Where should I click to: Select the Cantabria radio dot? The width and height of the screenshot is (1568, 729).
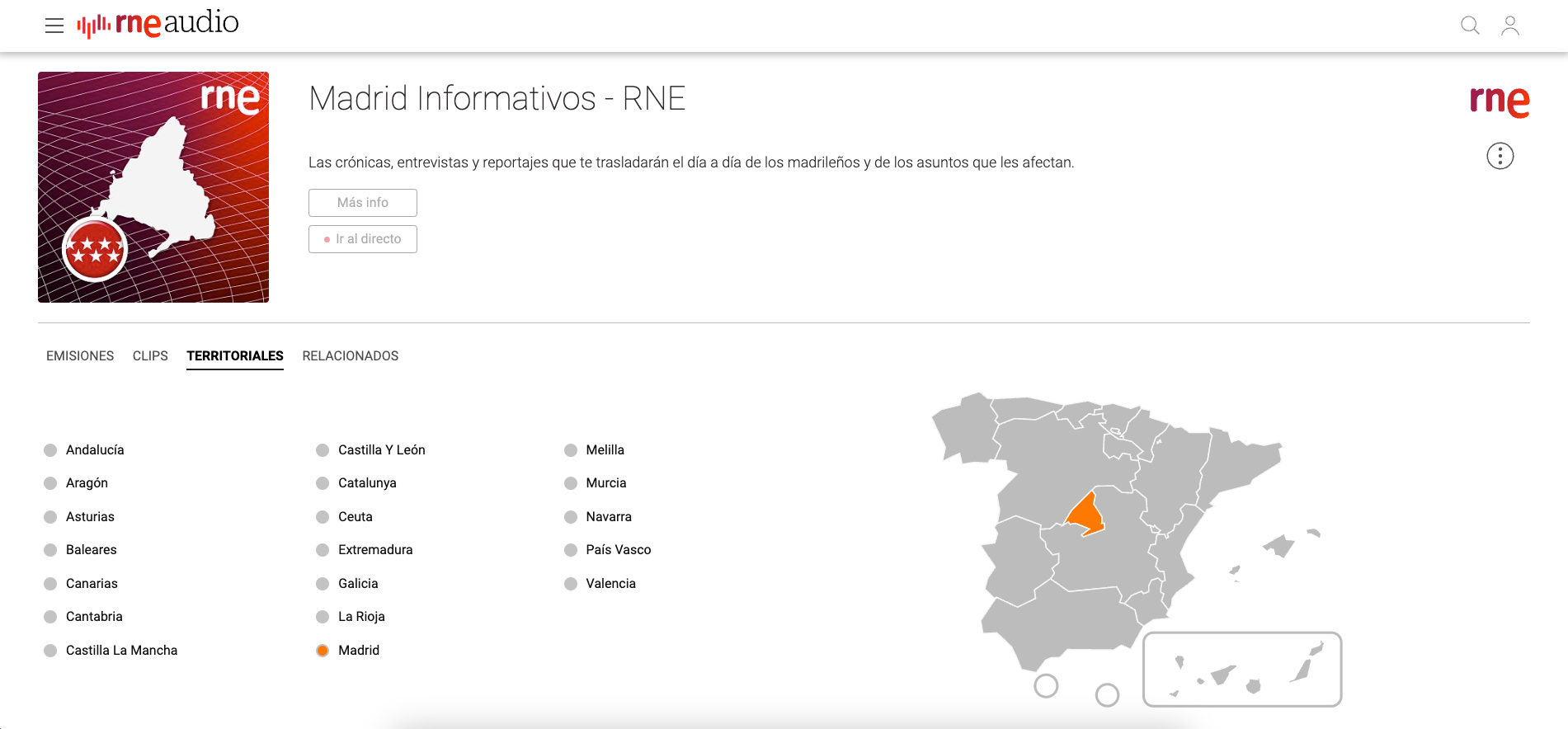[50, 617]
